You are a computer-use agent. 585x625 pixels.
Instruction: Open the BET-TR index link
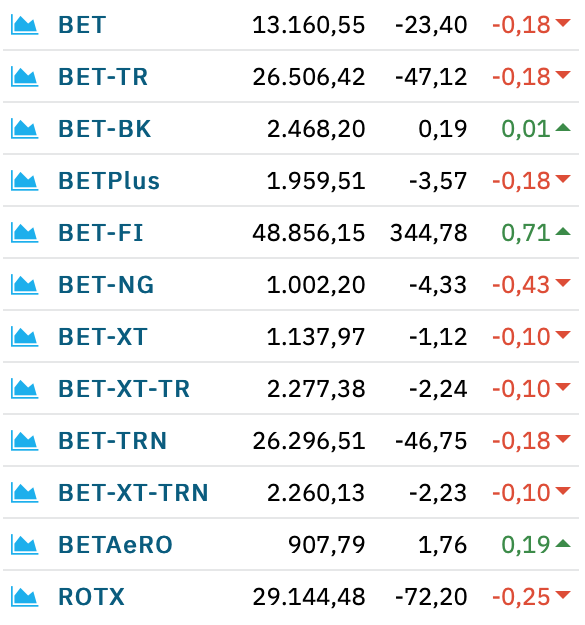[103, 77]
